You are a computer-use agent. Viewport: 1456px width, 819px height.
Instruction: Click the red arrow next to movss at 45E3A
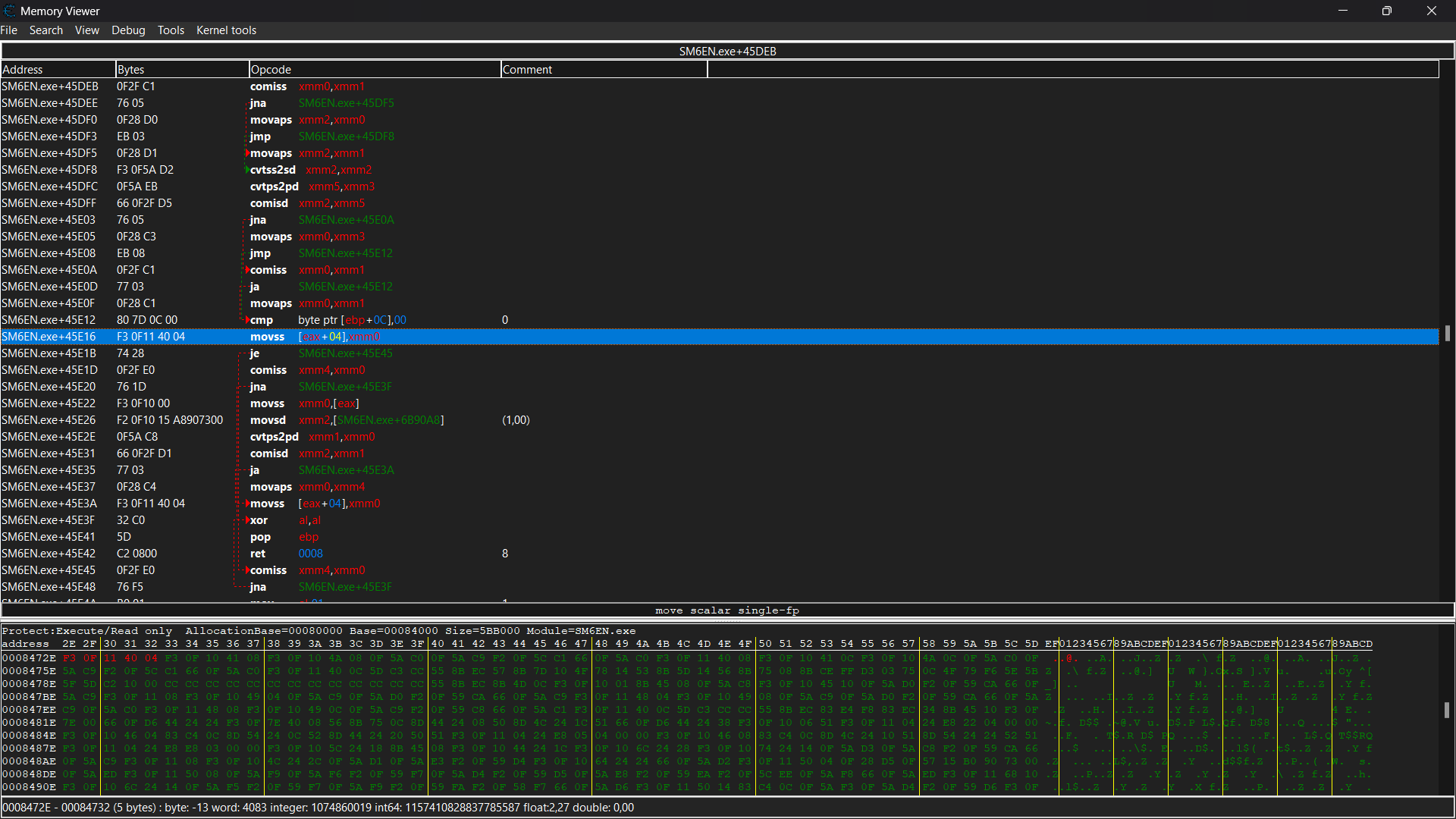pyautogui.click(x=246, y=503)
